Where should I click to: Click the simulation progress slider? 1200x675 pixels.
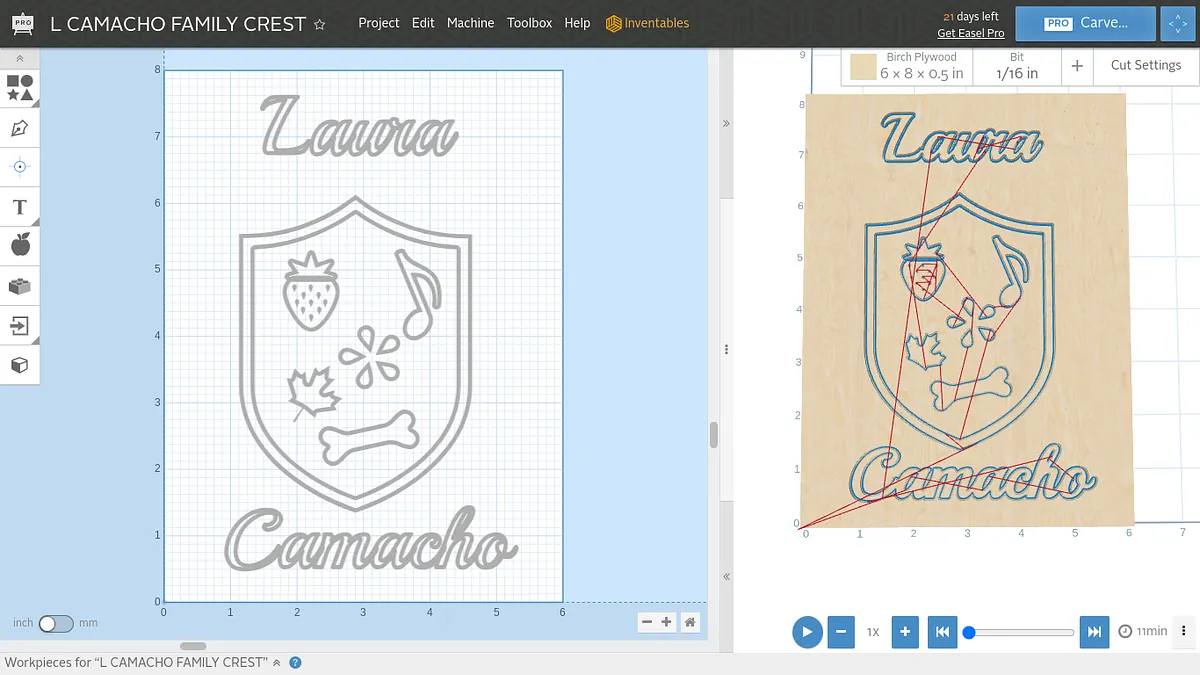coord(1020,632)
